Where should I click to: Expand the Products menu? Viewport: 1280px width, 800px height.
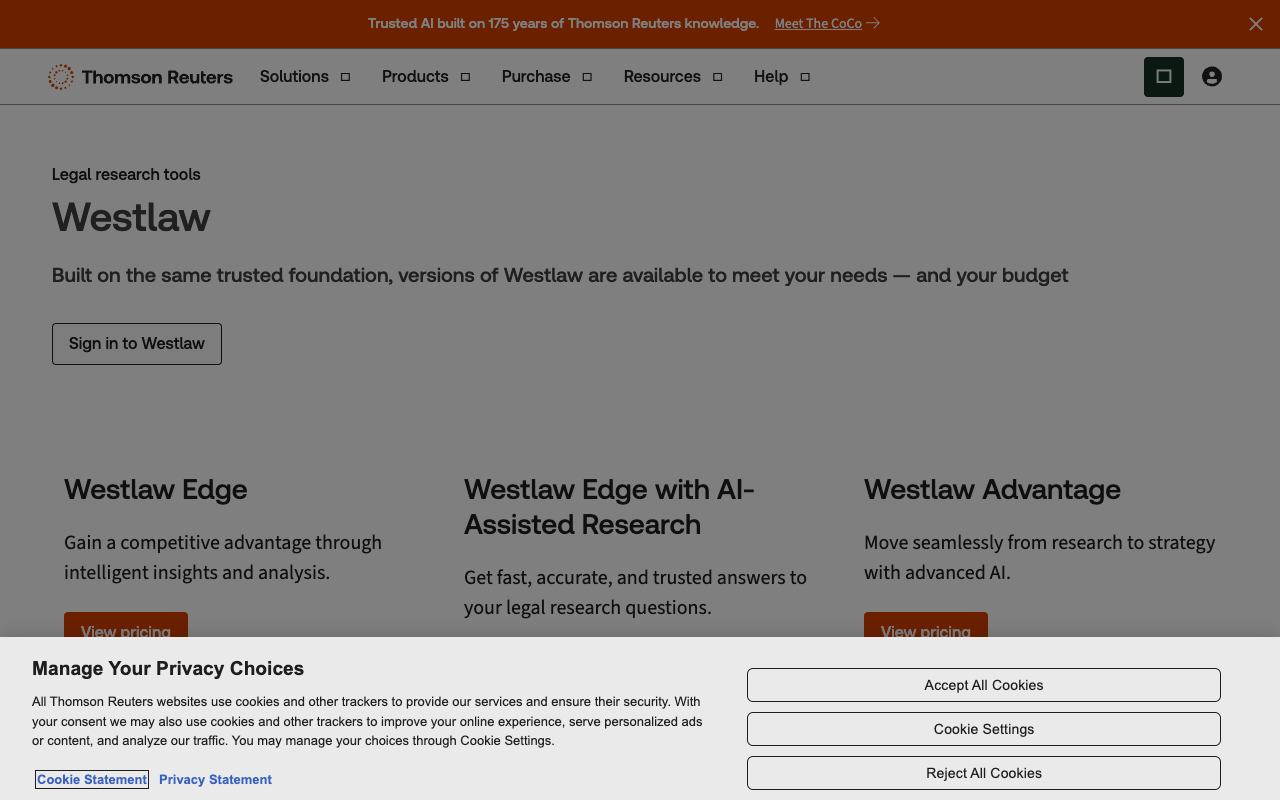tap(426, 77)
